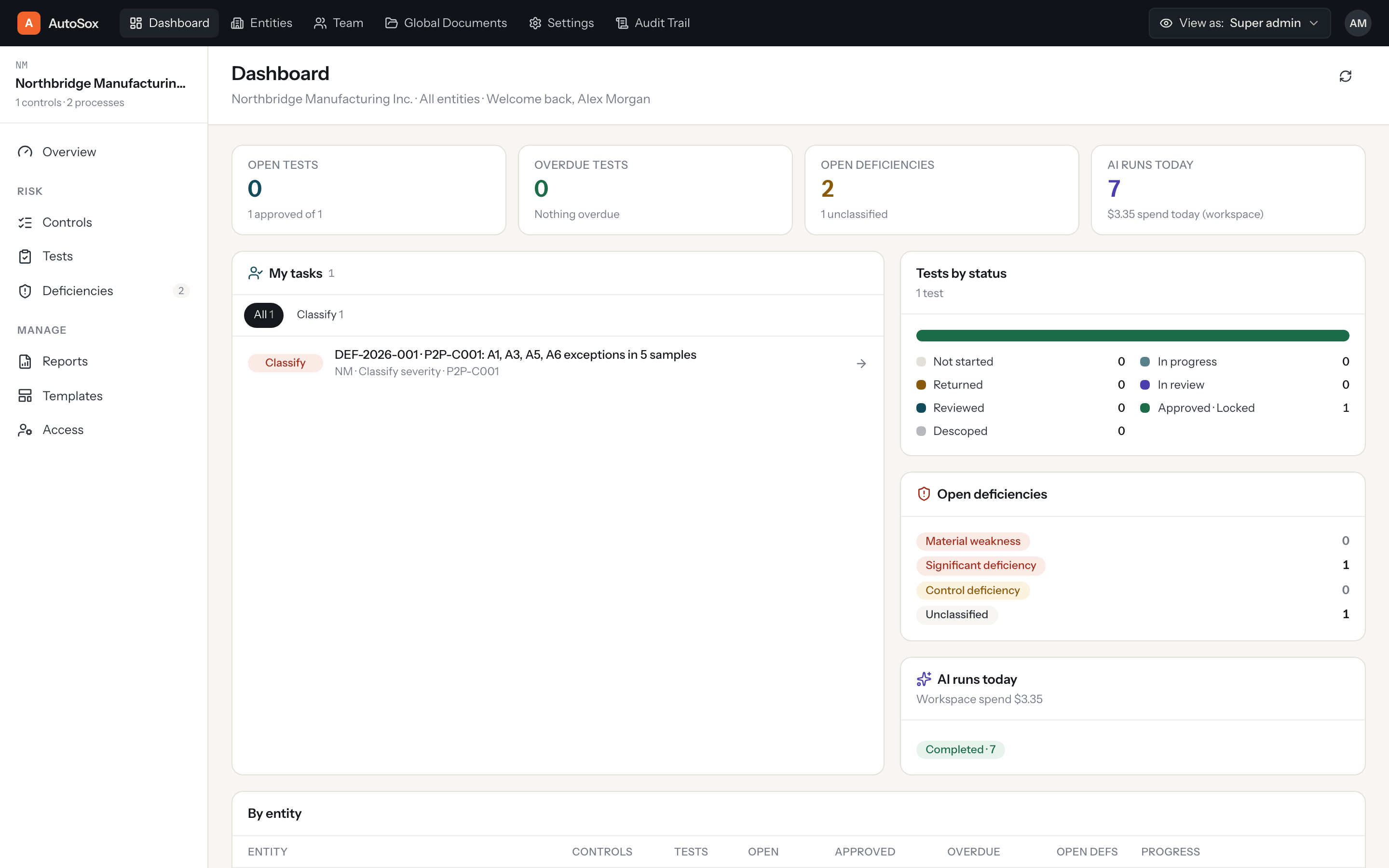Image resolution: width=1389 pixels, height=868 pixels.
Task: Open the Audit Trail page
Action: (653, 23)
